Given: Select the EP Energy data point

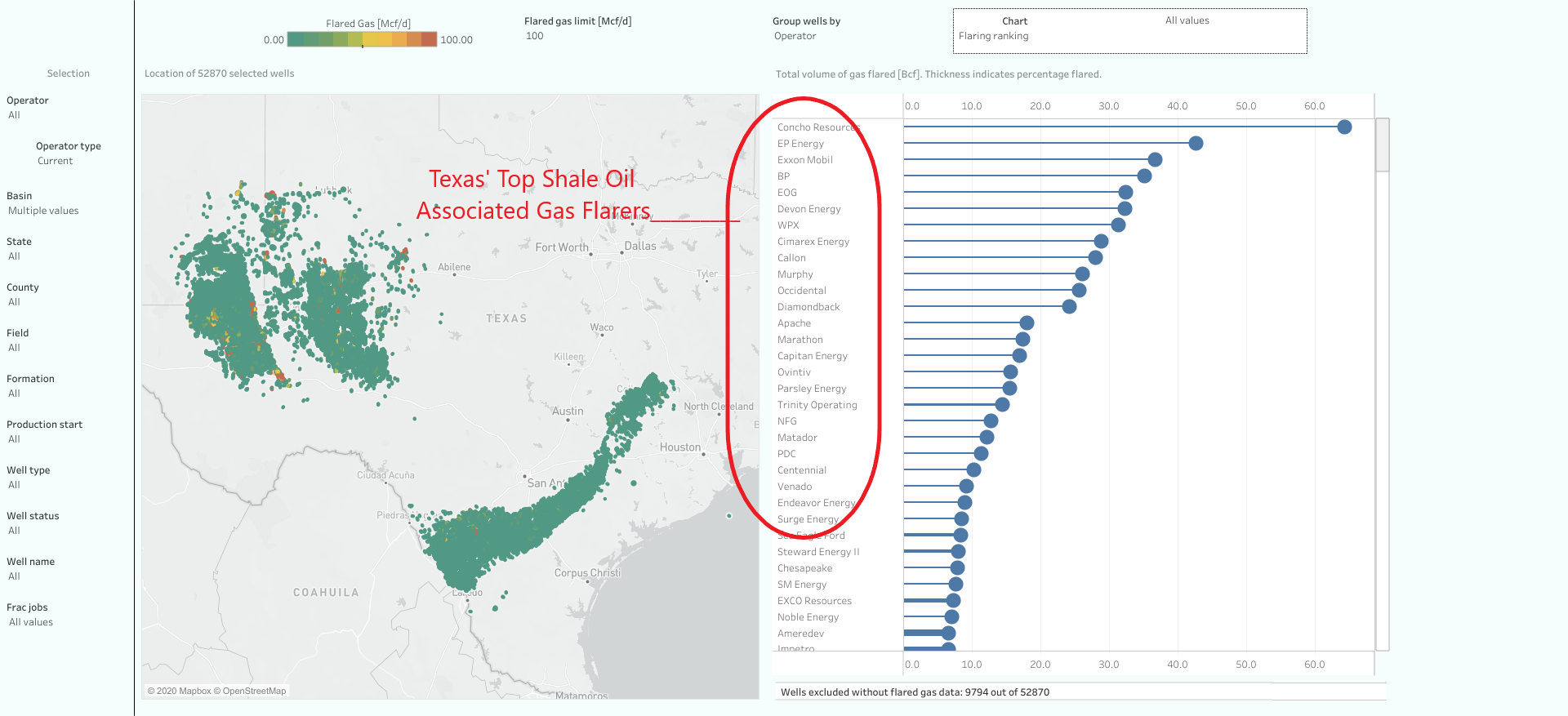Looking at the screenshot, I should (1196, 143).
